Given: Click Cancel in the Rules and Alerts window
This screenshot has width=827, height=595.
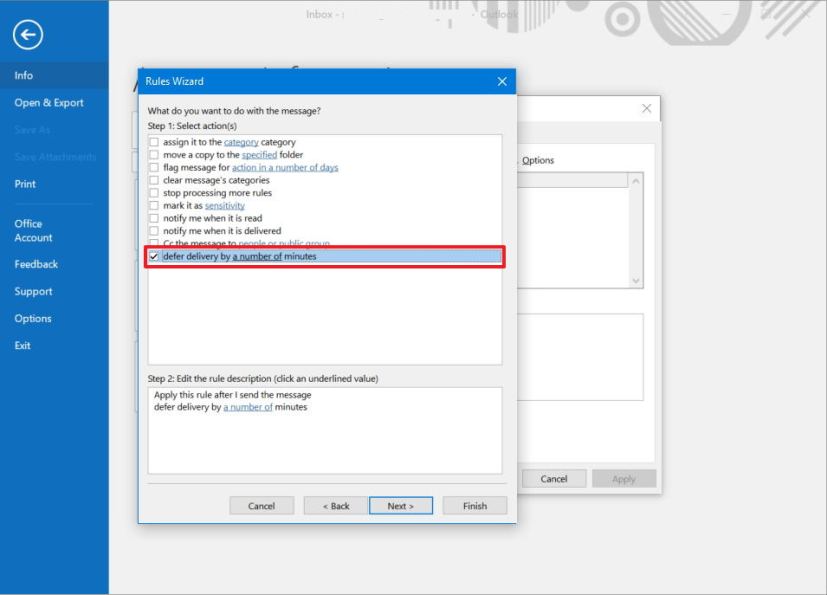Looking at the screenshot, I should tap(554, 479).
